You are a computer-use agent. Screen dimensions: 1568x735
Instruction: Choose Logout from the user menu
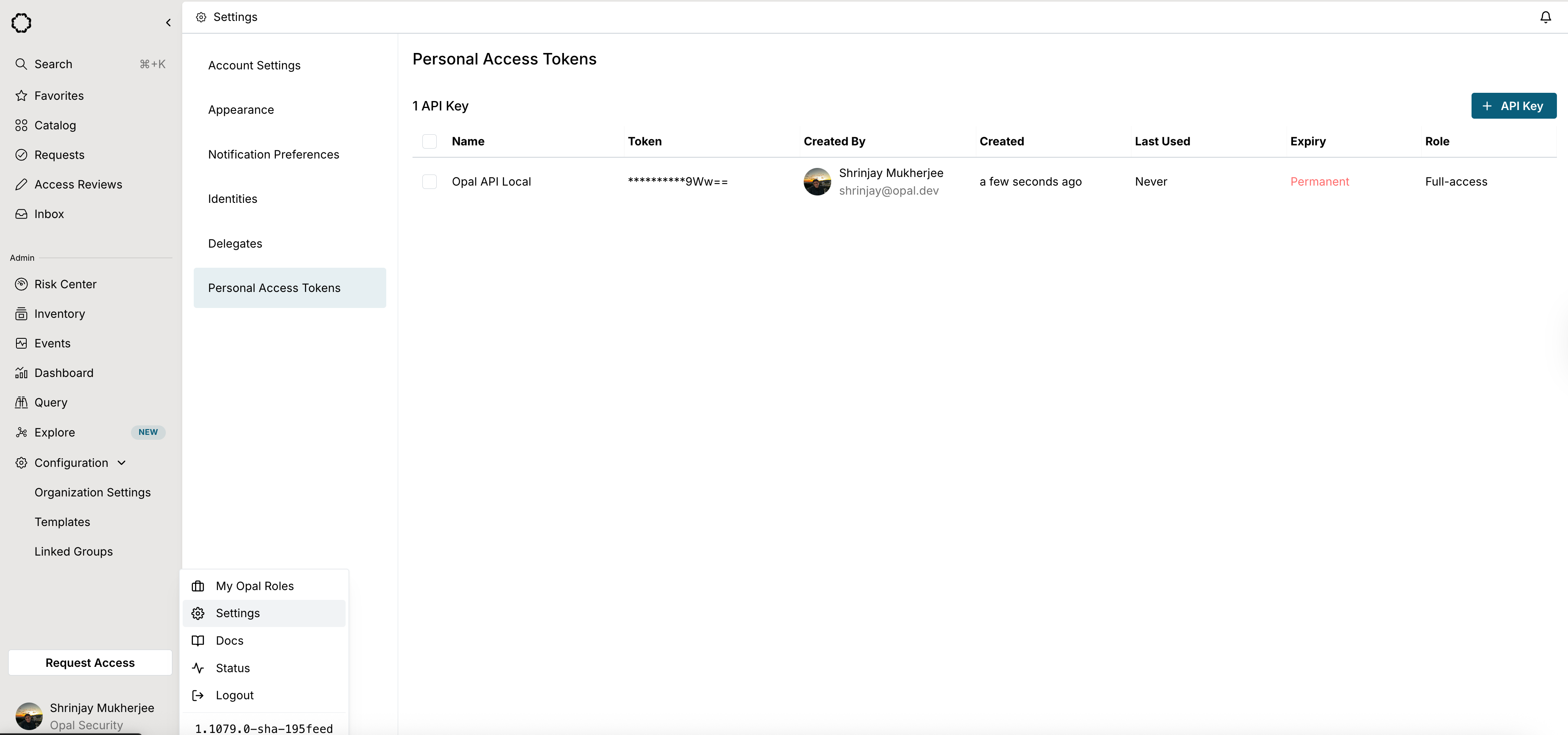tap(234, 696)
